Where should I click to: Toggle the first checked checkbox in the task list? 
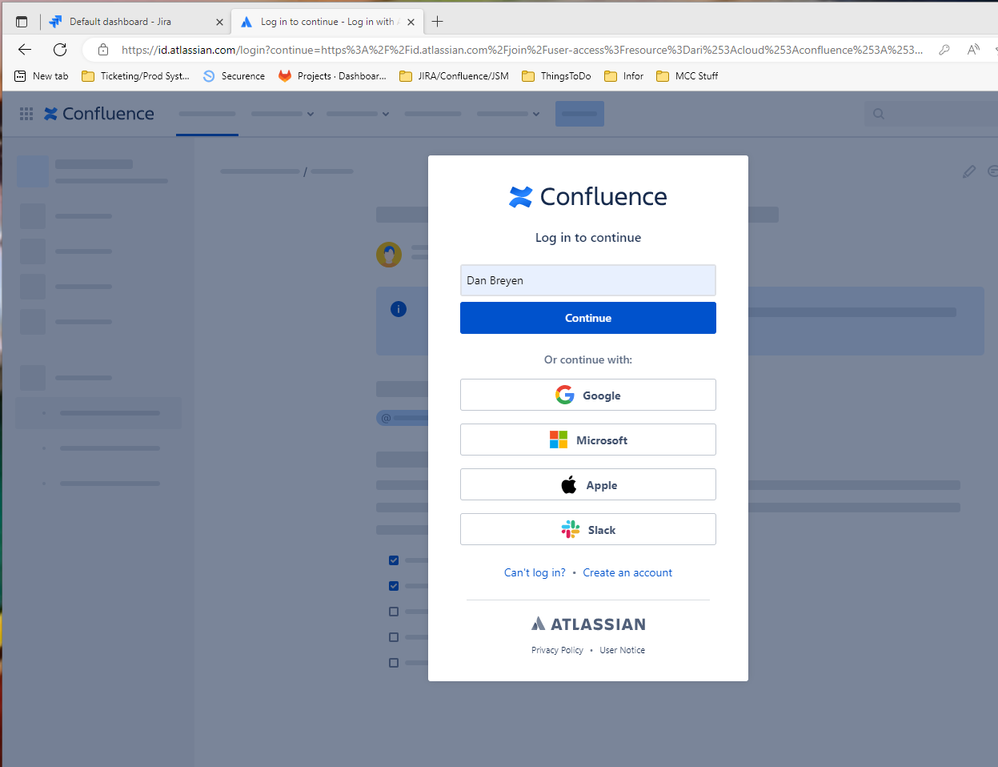click(394, 560)
